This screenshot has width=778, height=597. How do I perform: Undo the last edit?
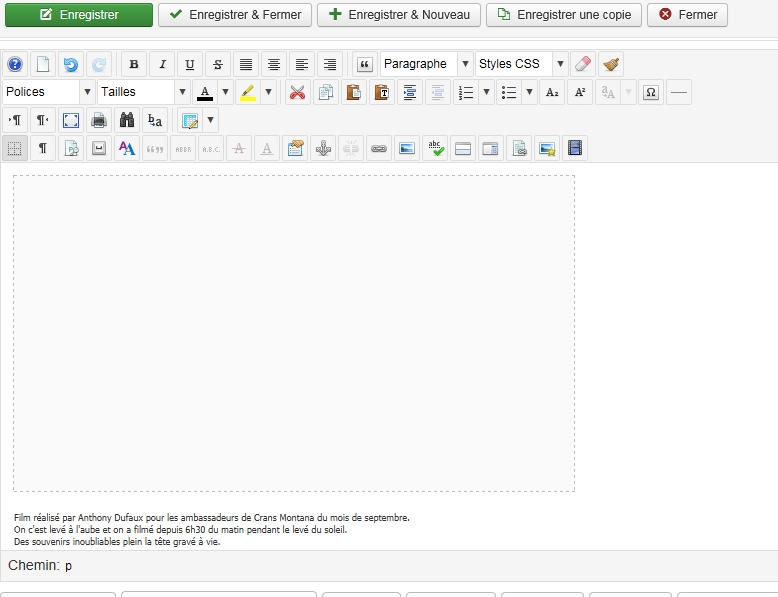71,65
